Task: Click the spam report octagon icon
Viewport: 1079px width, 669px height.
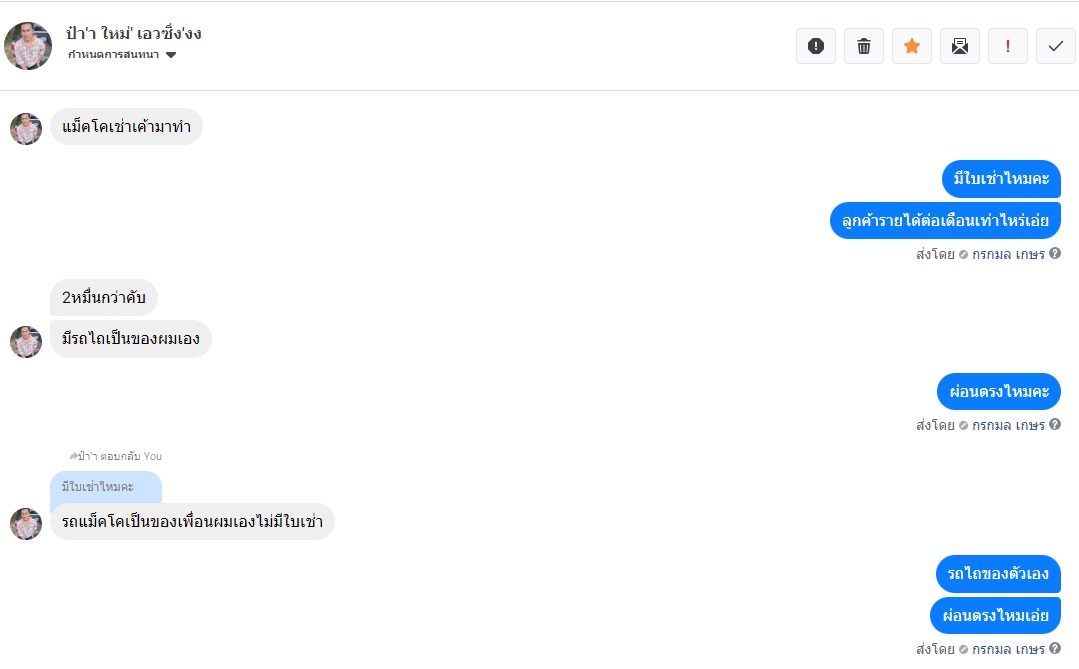Action: click(x=816, y=46)
